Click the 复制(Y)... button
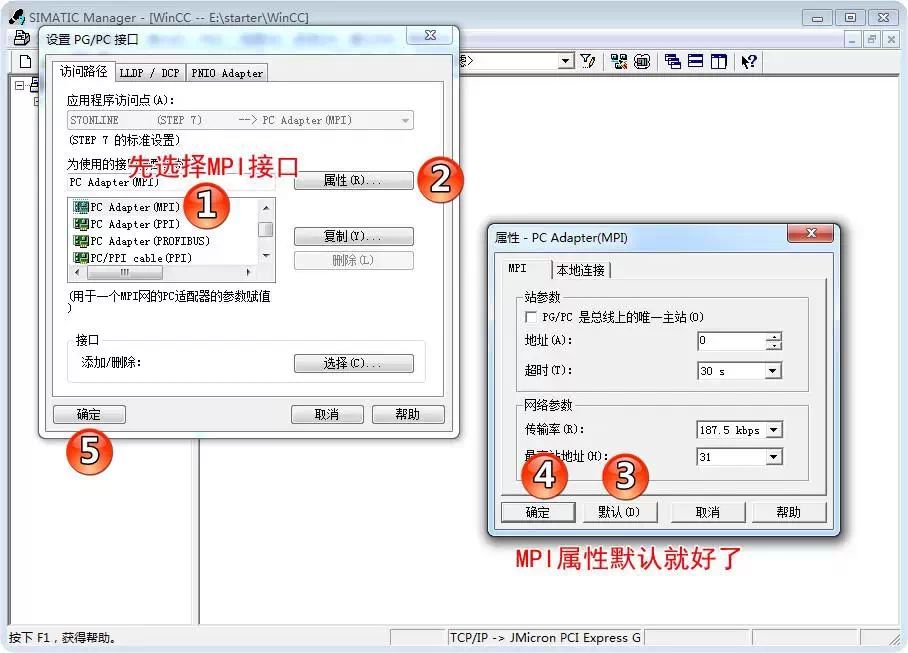The height and width of the screenshot is (653, 908). point(353,236)
